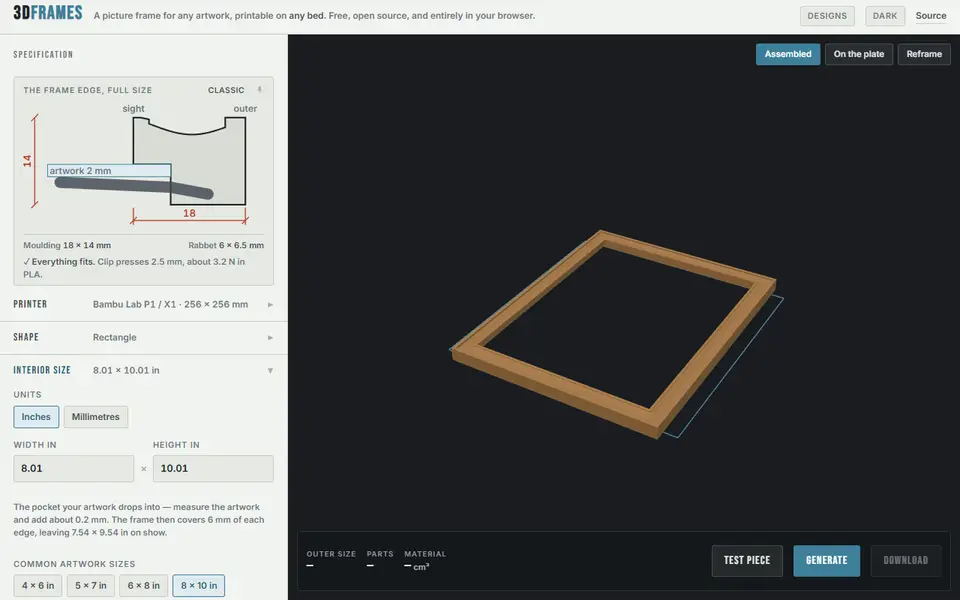Click the pin icon next to CLASSIC
960x600 pixels.
(260, 90)
